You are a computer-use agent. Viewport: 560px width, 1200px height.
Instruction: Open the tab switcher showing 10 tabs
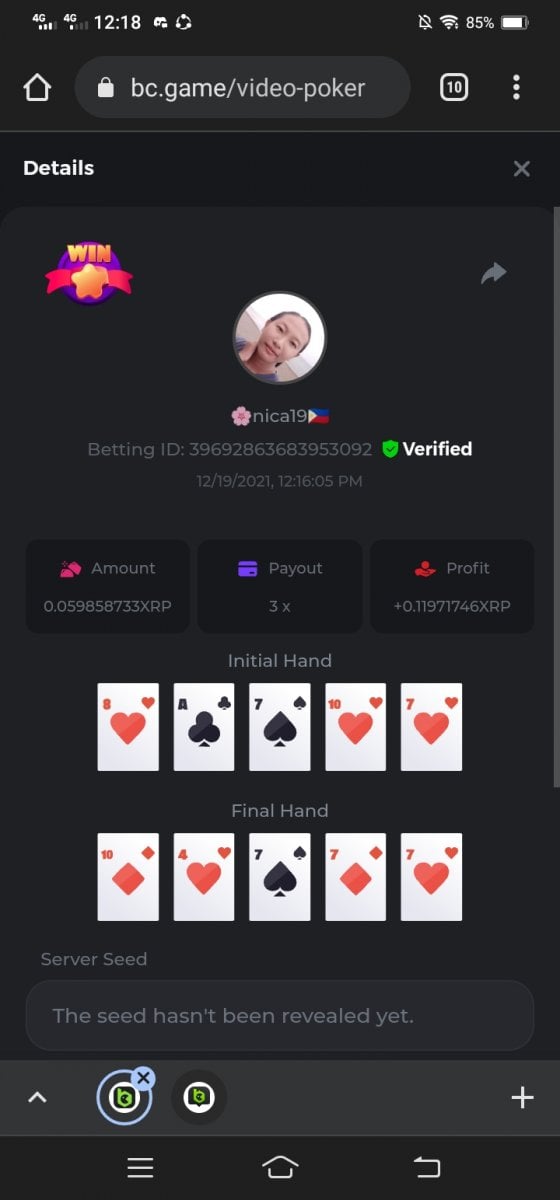[x=454, y=88]
